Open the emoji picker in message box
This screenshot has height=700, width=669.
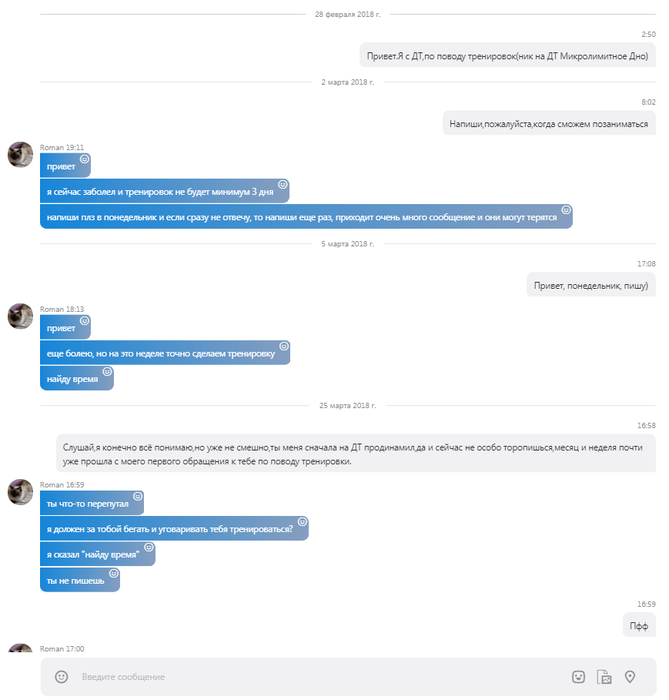(x=61, y=677)
